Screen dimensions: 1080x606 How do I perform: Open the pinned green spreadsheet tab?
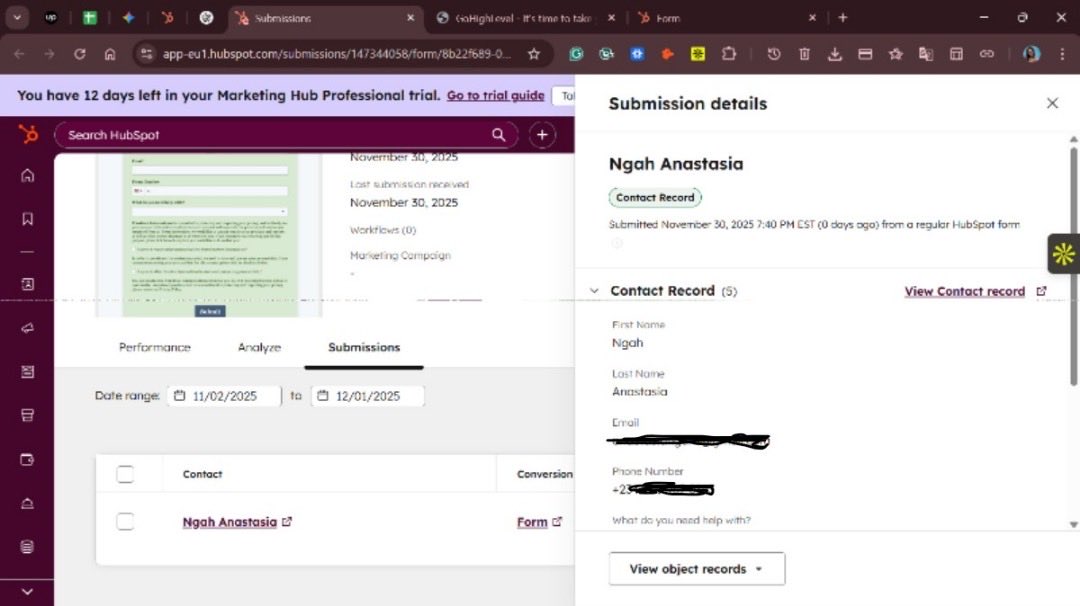point(90,18)
